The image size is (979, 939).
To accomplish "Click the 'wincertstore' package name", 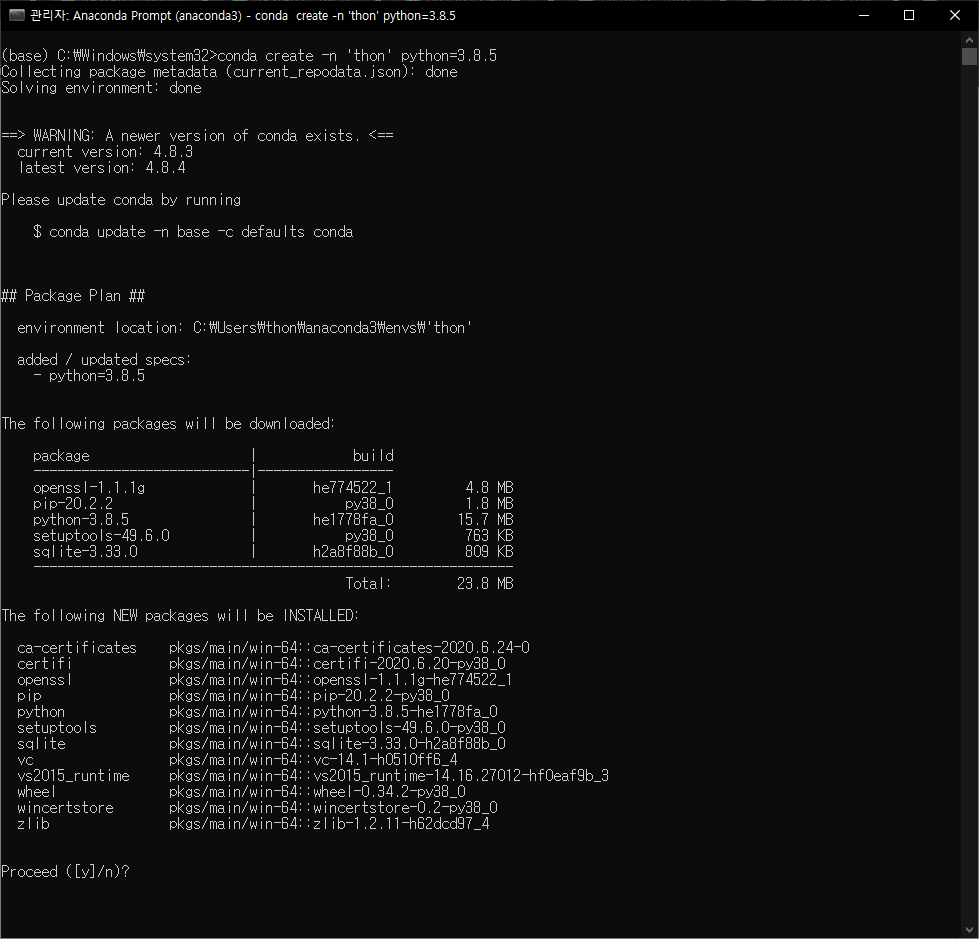I will (x=66, y=808).
